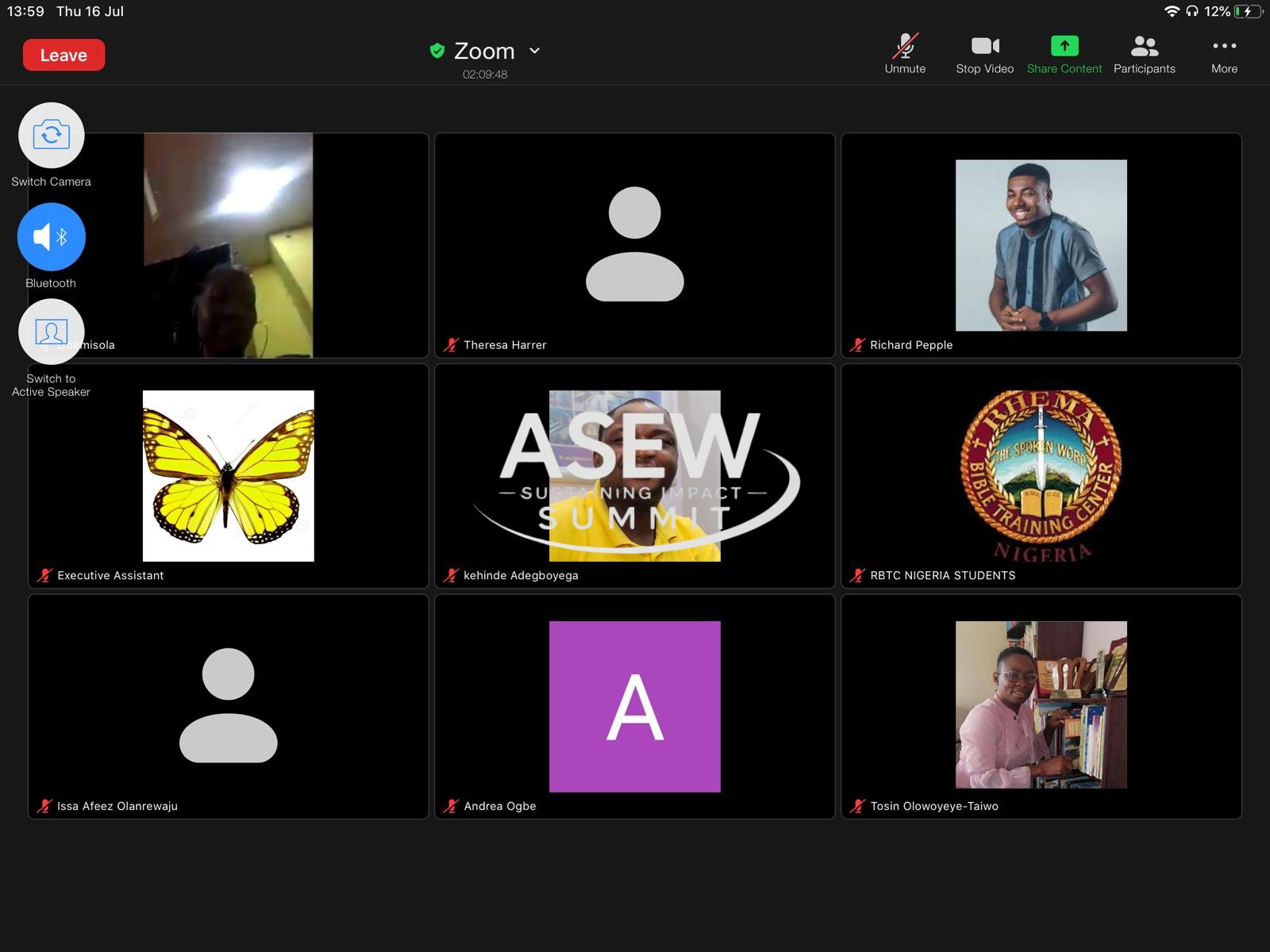Open the More options menu
1270x952 pixels.
point(1224,54)
